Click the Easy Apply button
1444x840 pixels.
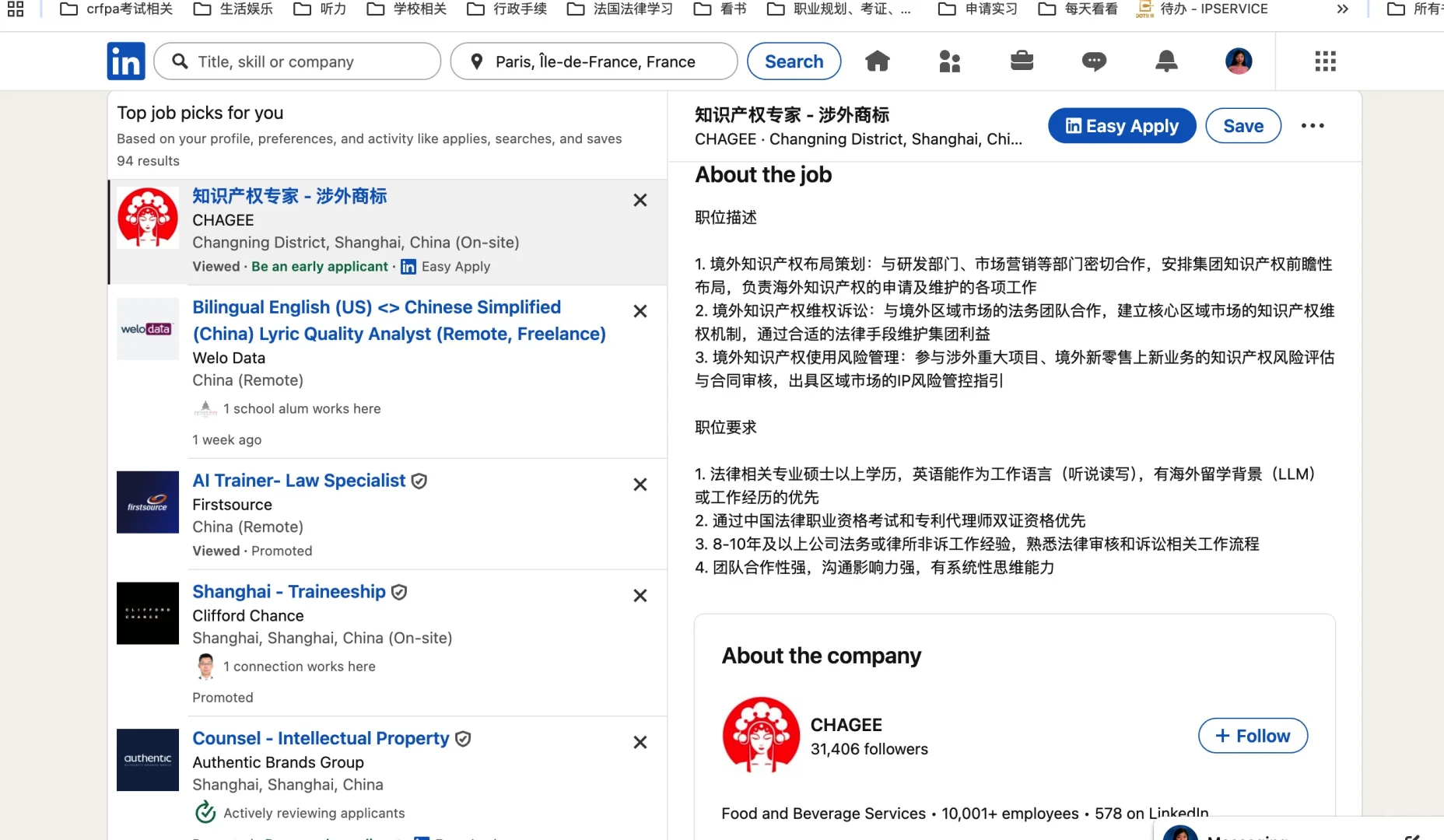[x=1122, y=126]
